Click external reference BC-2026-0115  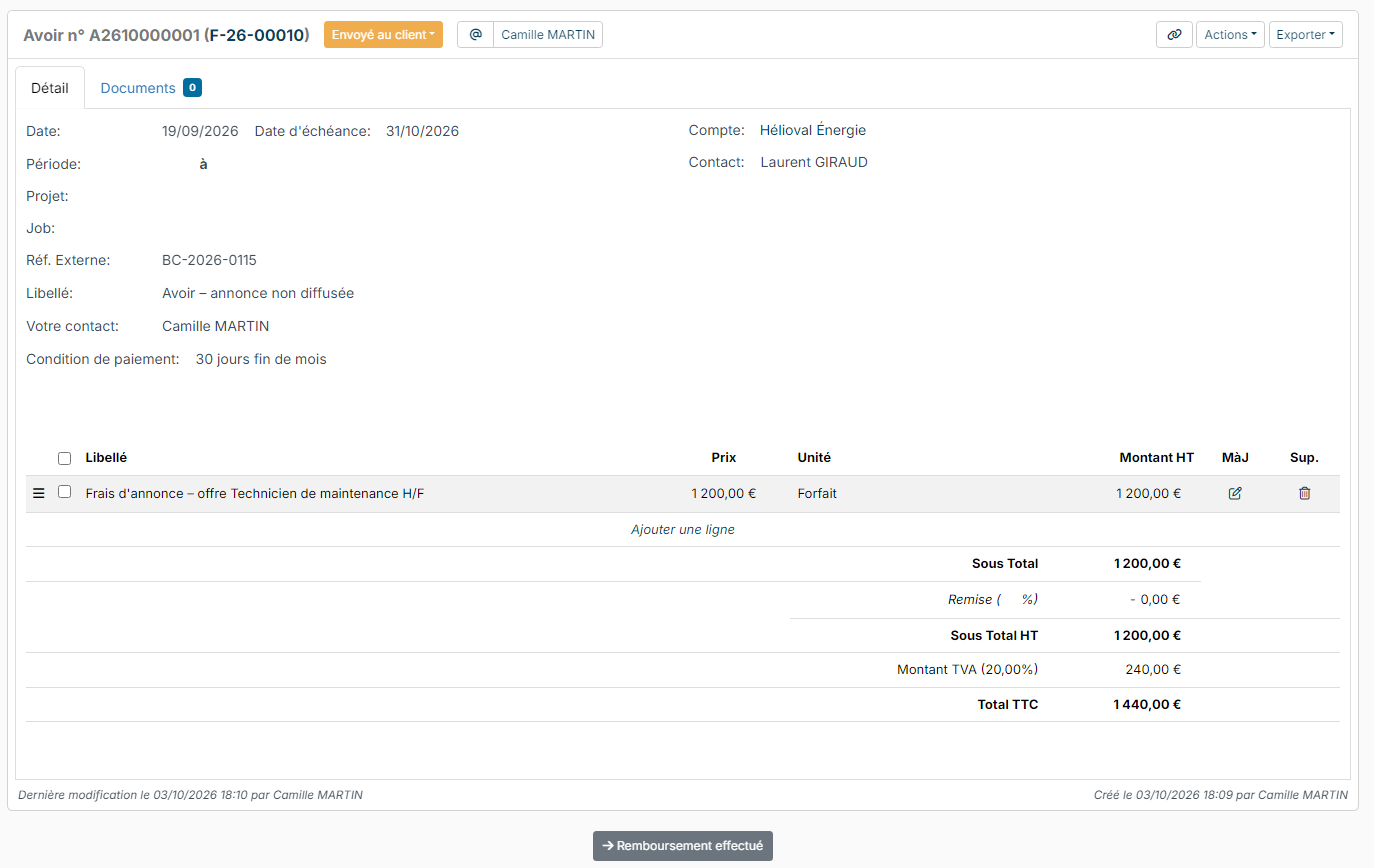coord(209,261)
